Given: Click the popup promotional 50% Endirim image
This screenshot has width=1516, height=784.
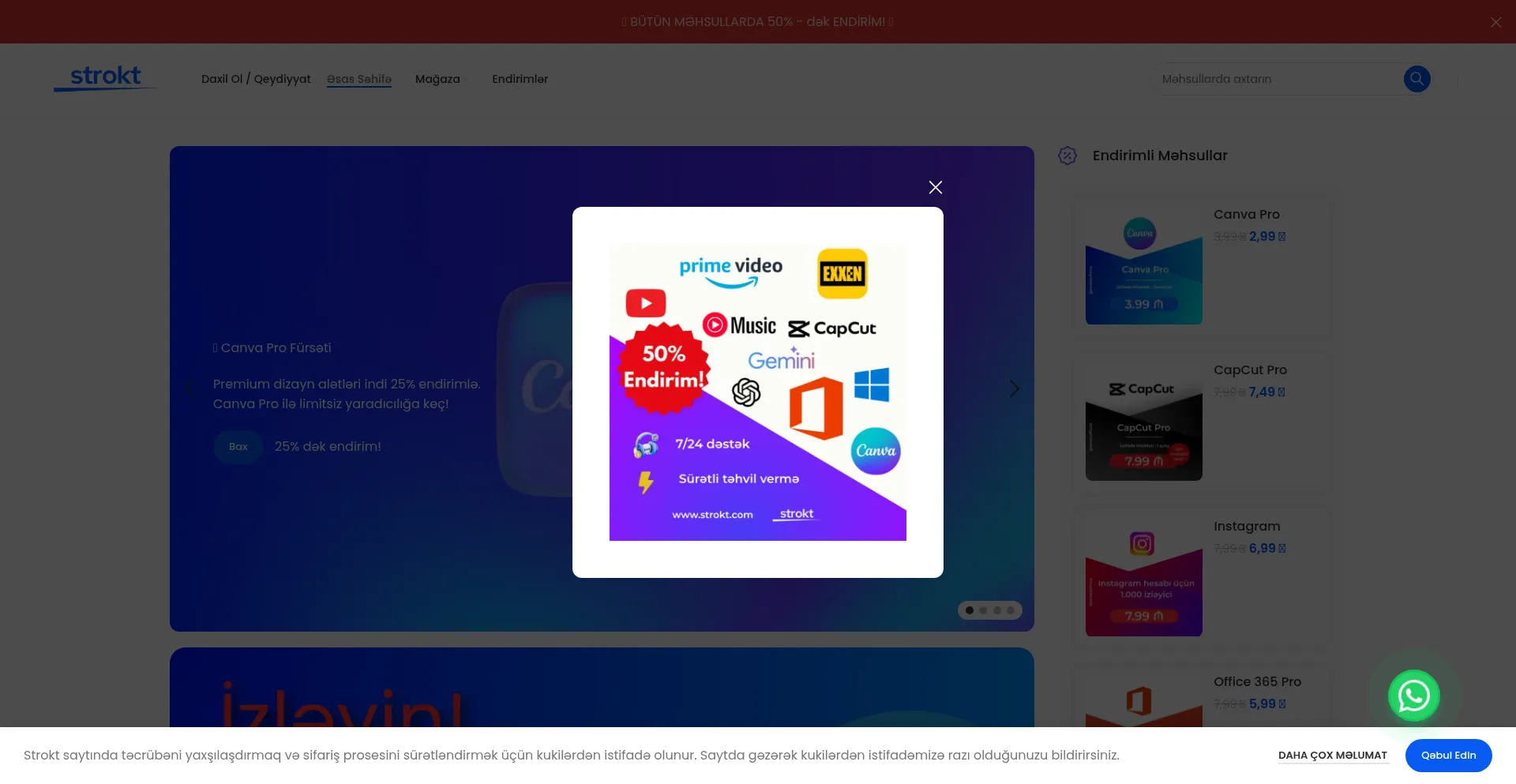Looking at the screenshot, I should click(758, 392).
